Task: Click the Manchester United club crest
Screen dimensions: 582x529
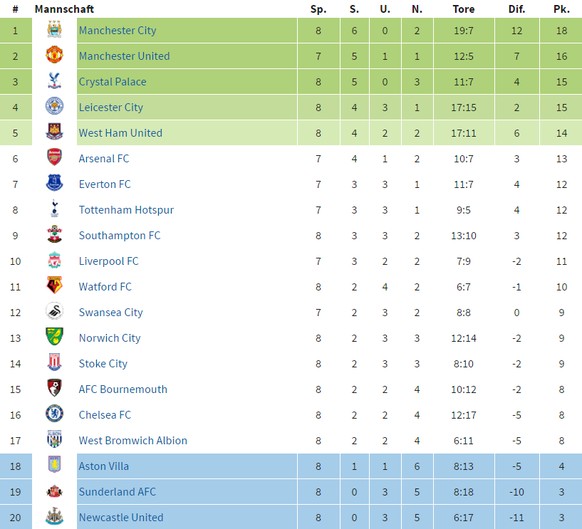Action: pos(54,55)
